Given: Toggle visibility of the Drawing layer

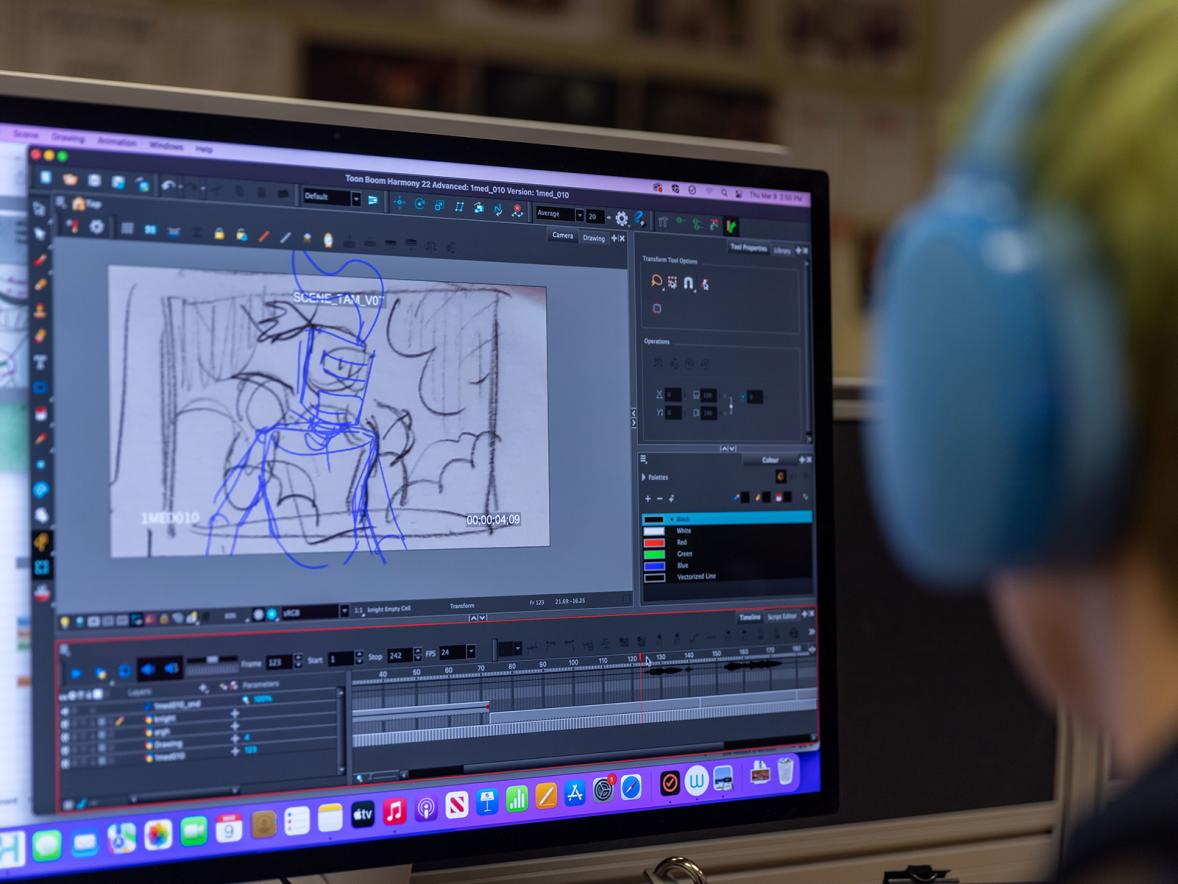Looking at the screenshot, I should pos(65,750).
